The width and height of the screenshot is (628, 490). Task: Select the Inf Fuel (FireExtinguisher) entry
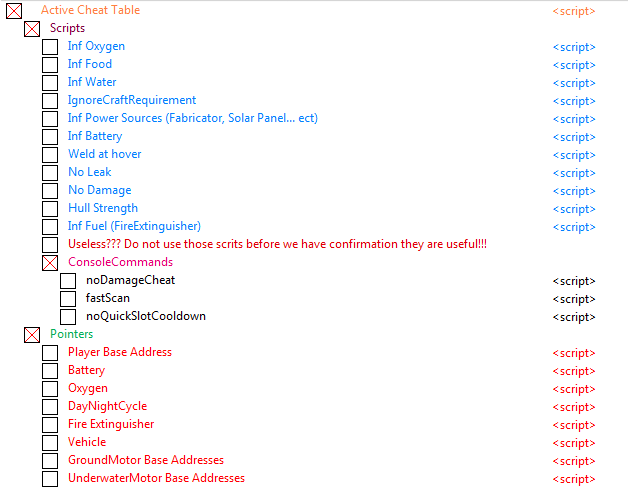coord(134,226)
